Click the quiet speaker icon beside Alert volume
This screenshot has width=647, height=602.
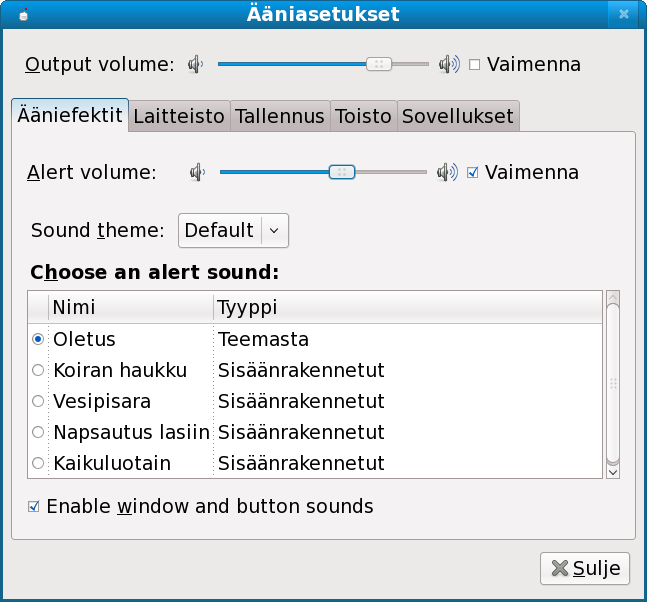tap(197, 172)
